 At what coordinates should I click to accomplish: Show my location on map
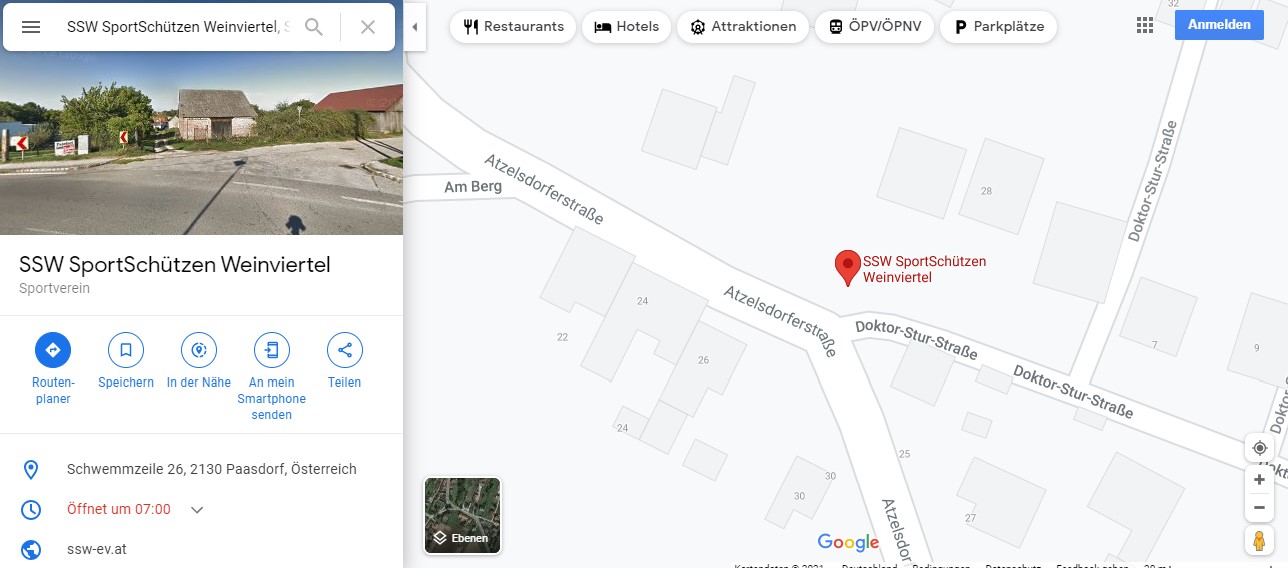[1260, 448]
